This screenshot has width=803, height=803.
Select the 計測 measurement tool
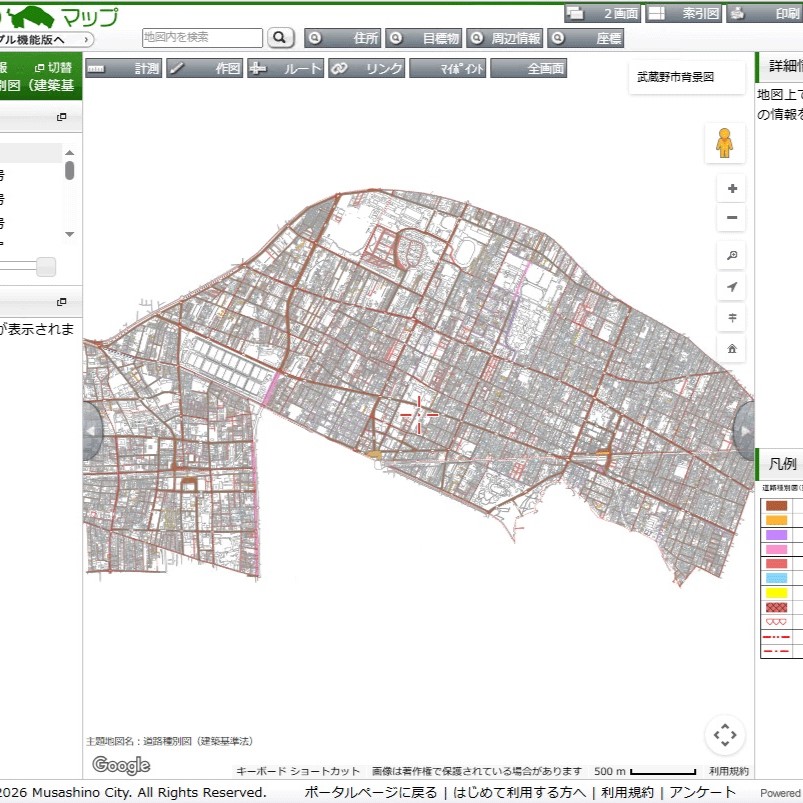124,68
